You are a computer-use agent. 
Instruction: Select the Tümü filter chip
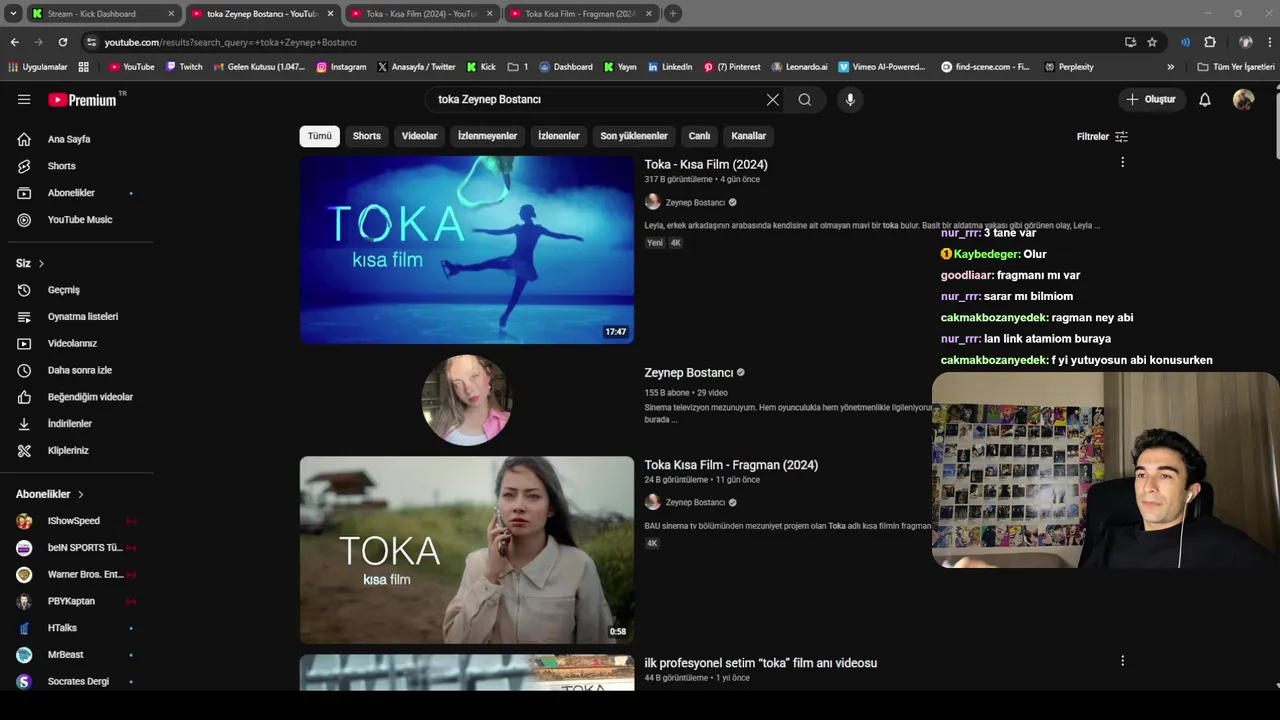click(x=320, y=136)
